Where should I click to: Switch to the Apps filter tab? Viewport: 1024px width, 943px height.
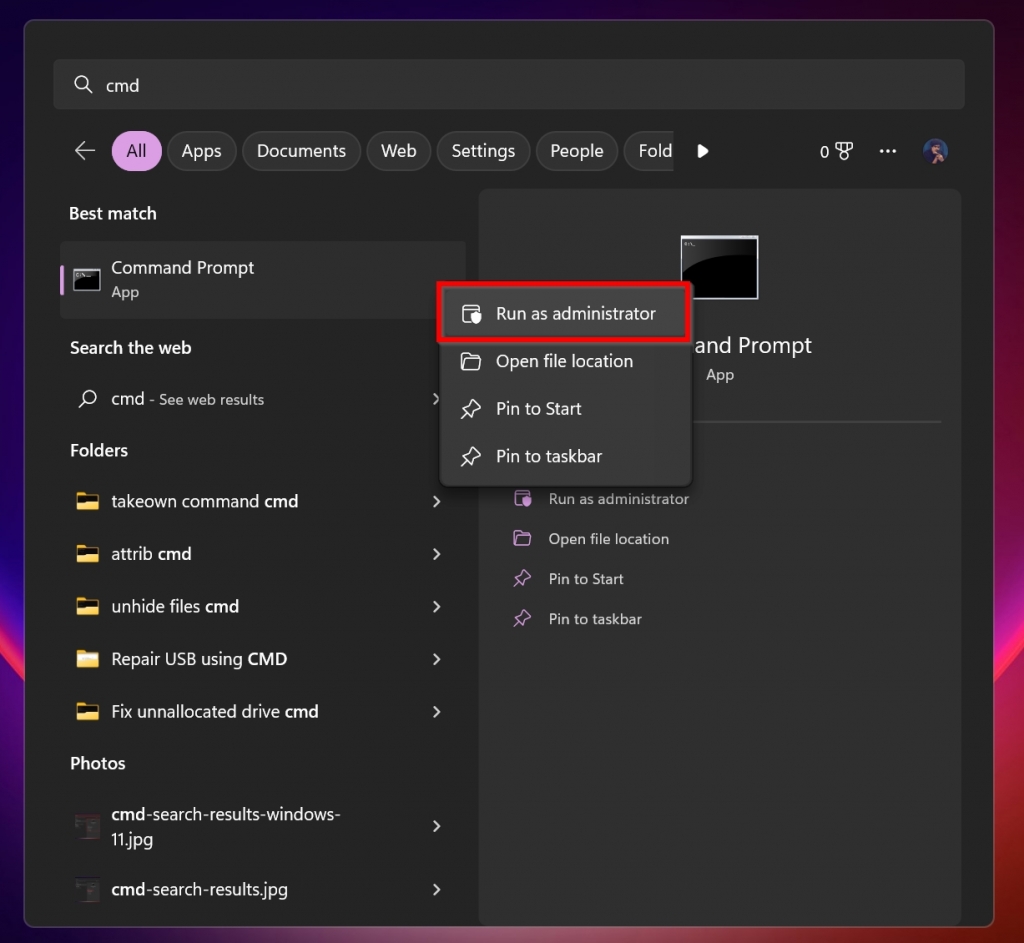tap(201, 151)
